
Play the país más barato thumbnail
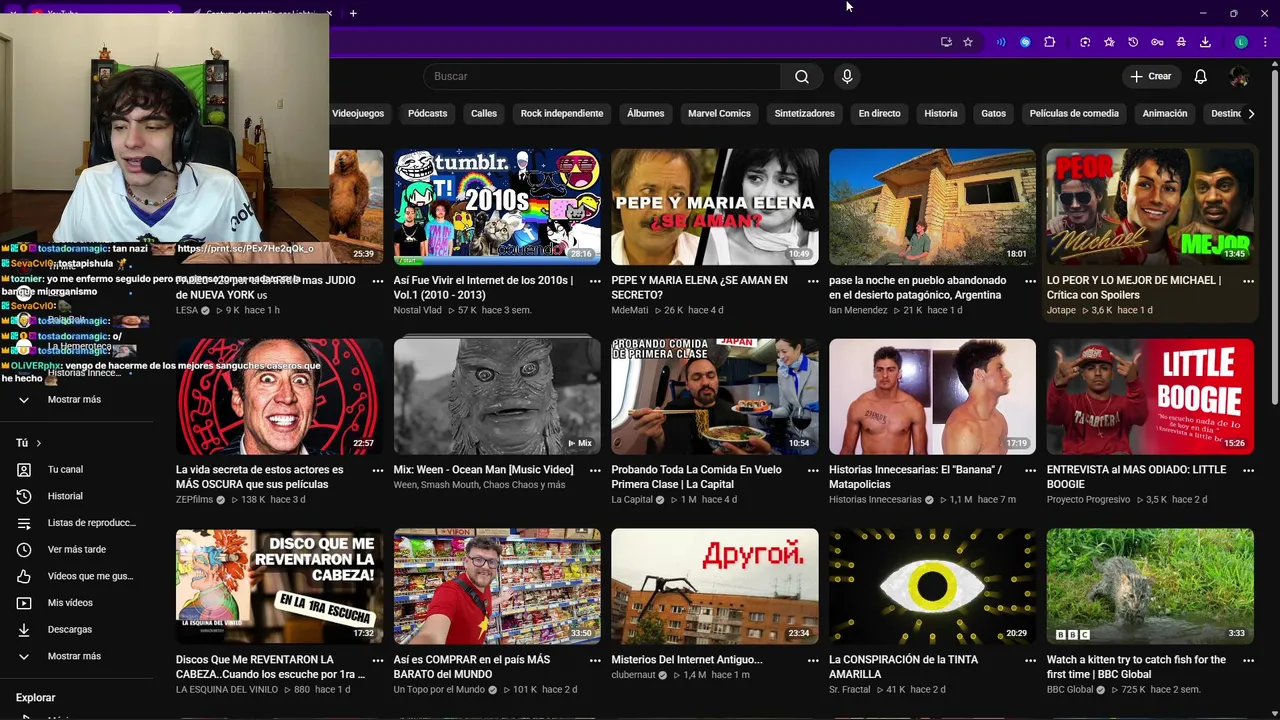(x=497, y=586)
